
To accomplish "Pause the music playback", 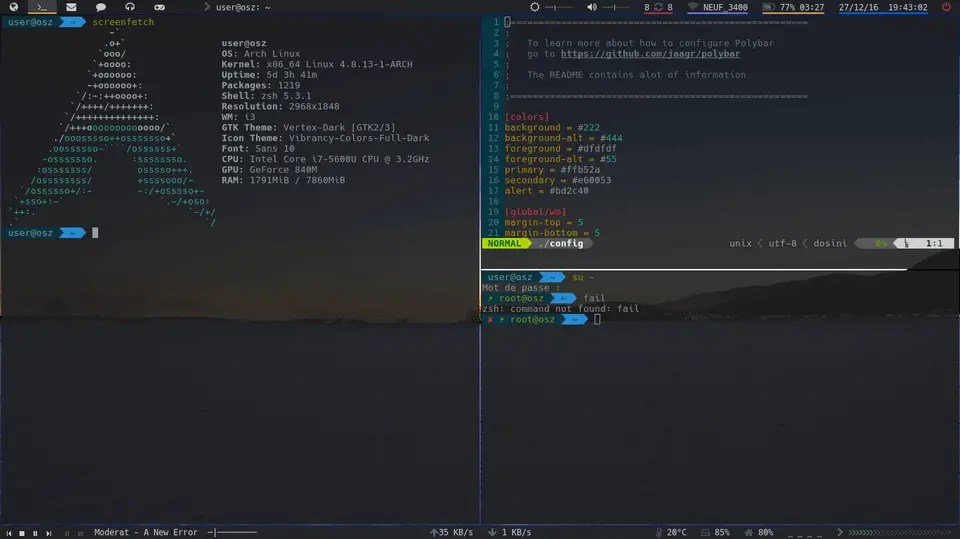I will [36, 533].
